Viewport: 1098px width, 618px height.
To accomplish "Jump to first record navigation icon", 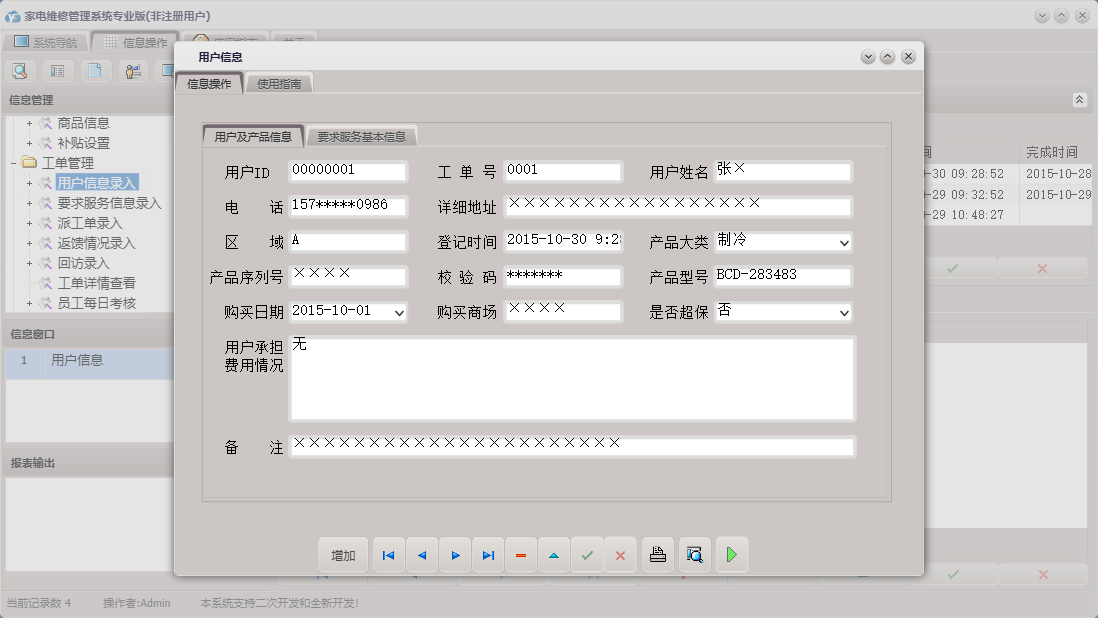I will tap(388, 554).
